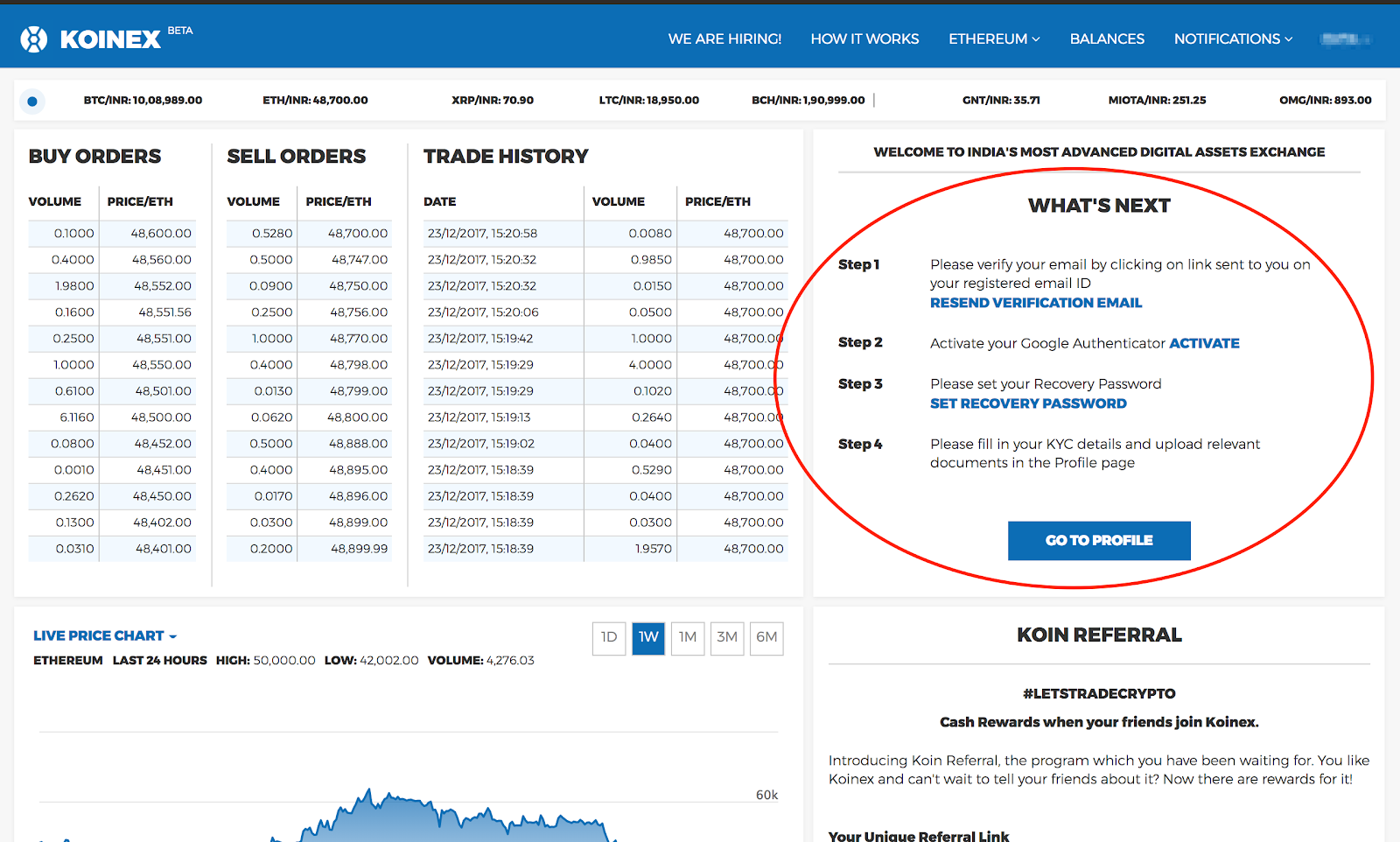The width and height of the screenshot is (1400, 842).
Task: Show the 6M chart range
Action: (766, 637)
